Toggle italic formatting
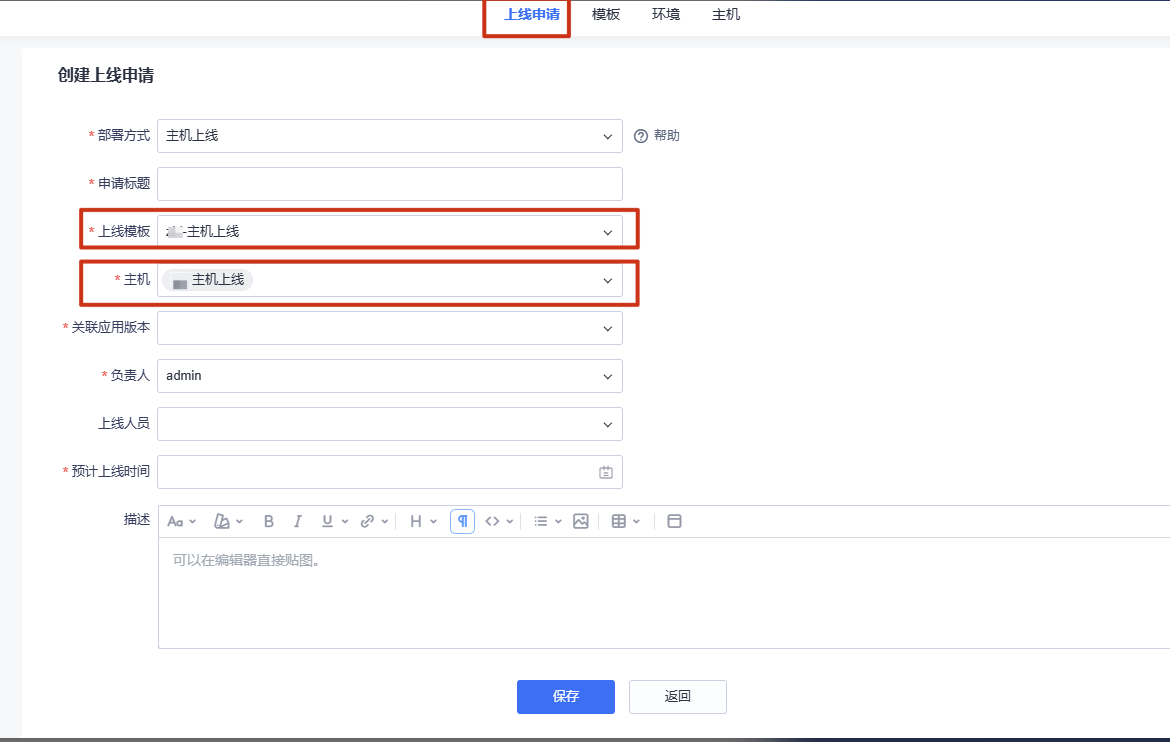 298,521
